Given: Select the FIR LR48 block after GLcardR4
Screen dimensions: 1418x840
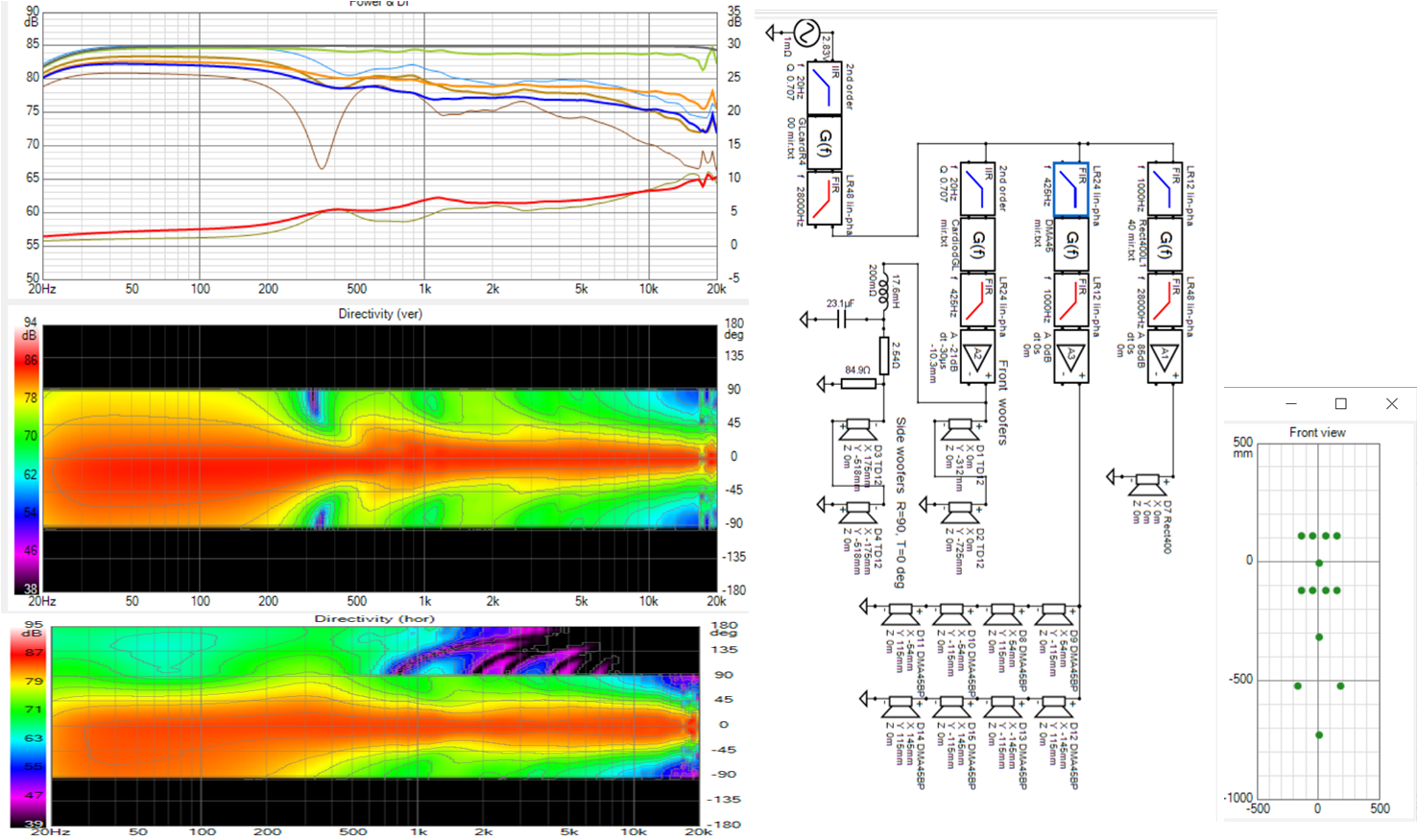Looking at the screenshot, I should pos(824,198).
